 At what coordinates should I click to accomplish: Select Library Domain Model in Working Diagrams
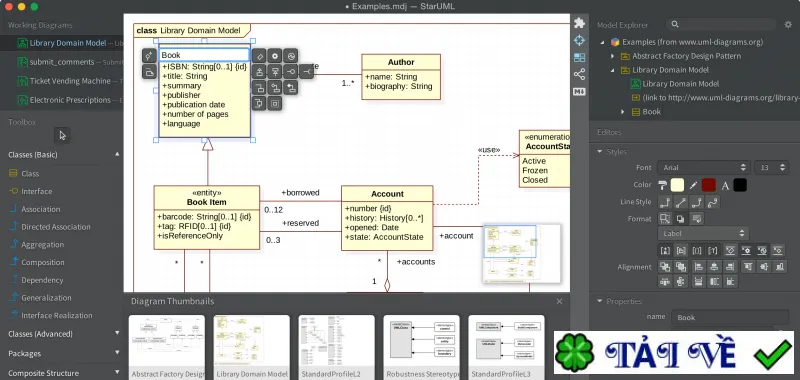point(62,43)
